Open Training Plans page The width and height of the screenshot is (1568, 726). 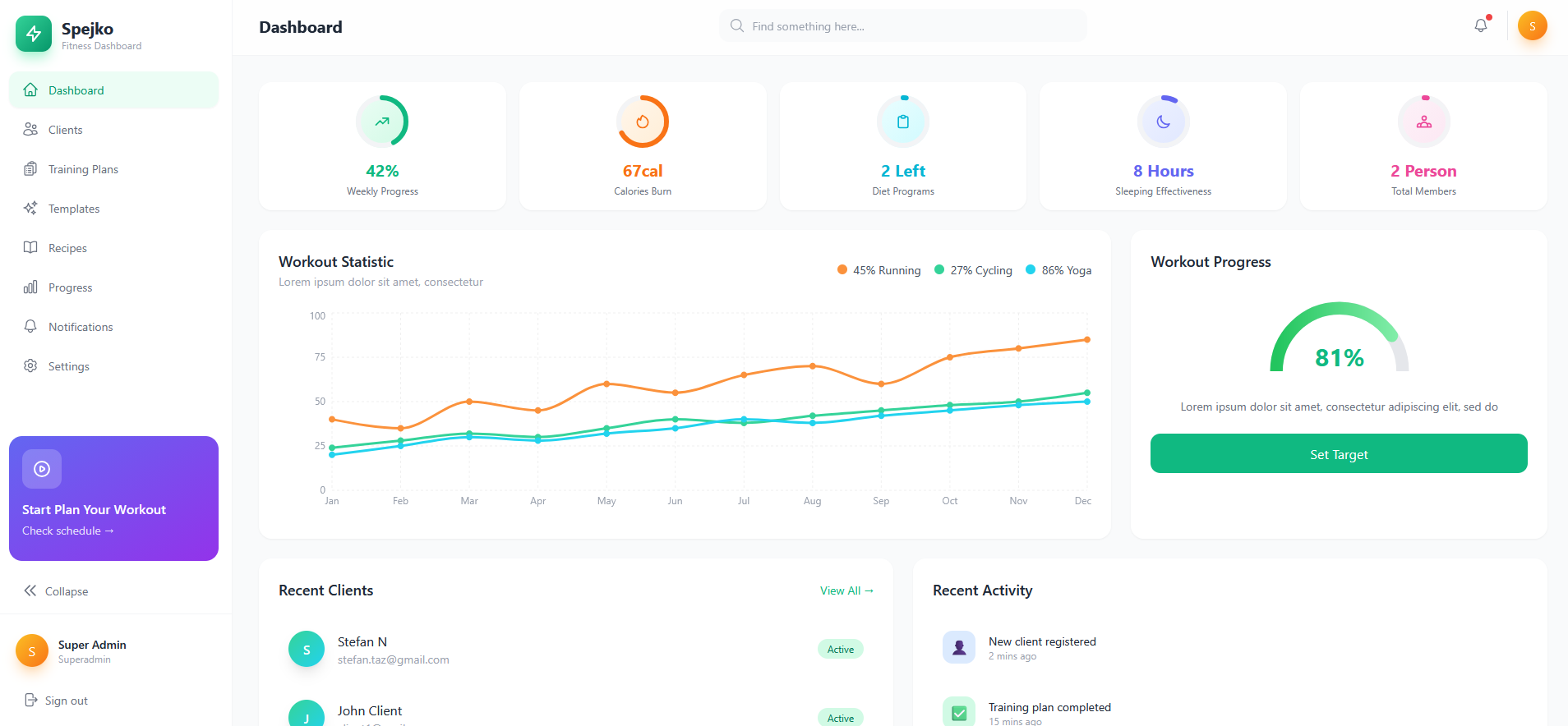[x=114, y=169]
